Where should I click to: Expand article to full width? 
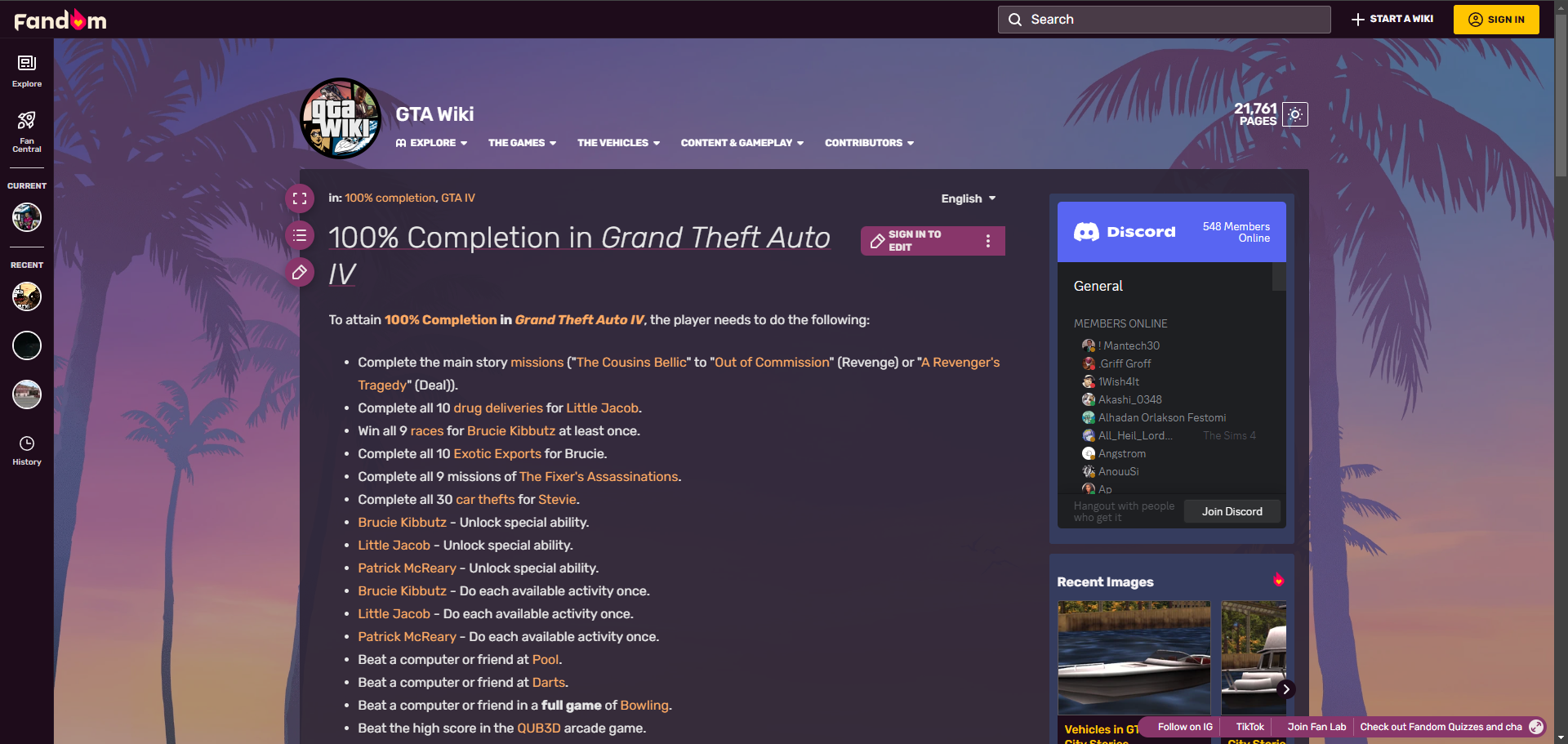[300, 198]
